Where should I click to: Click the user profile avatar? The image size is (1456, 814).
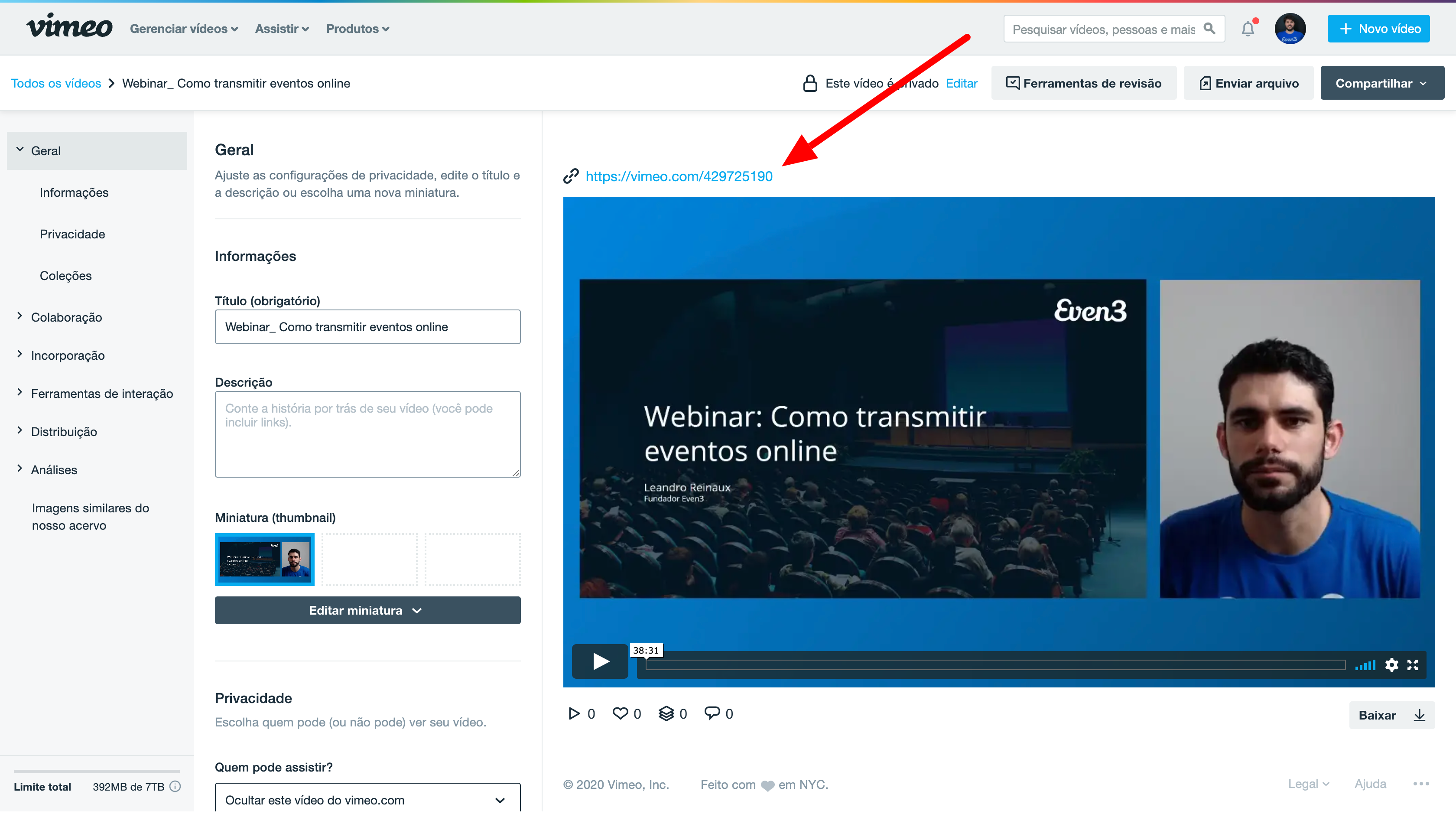(1290, 28)
